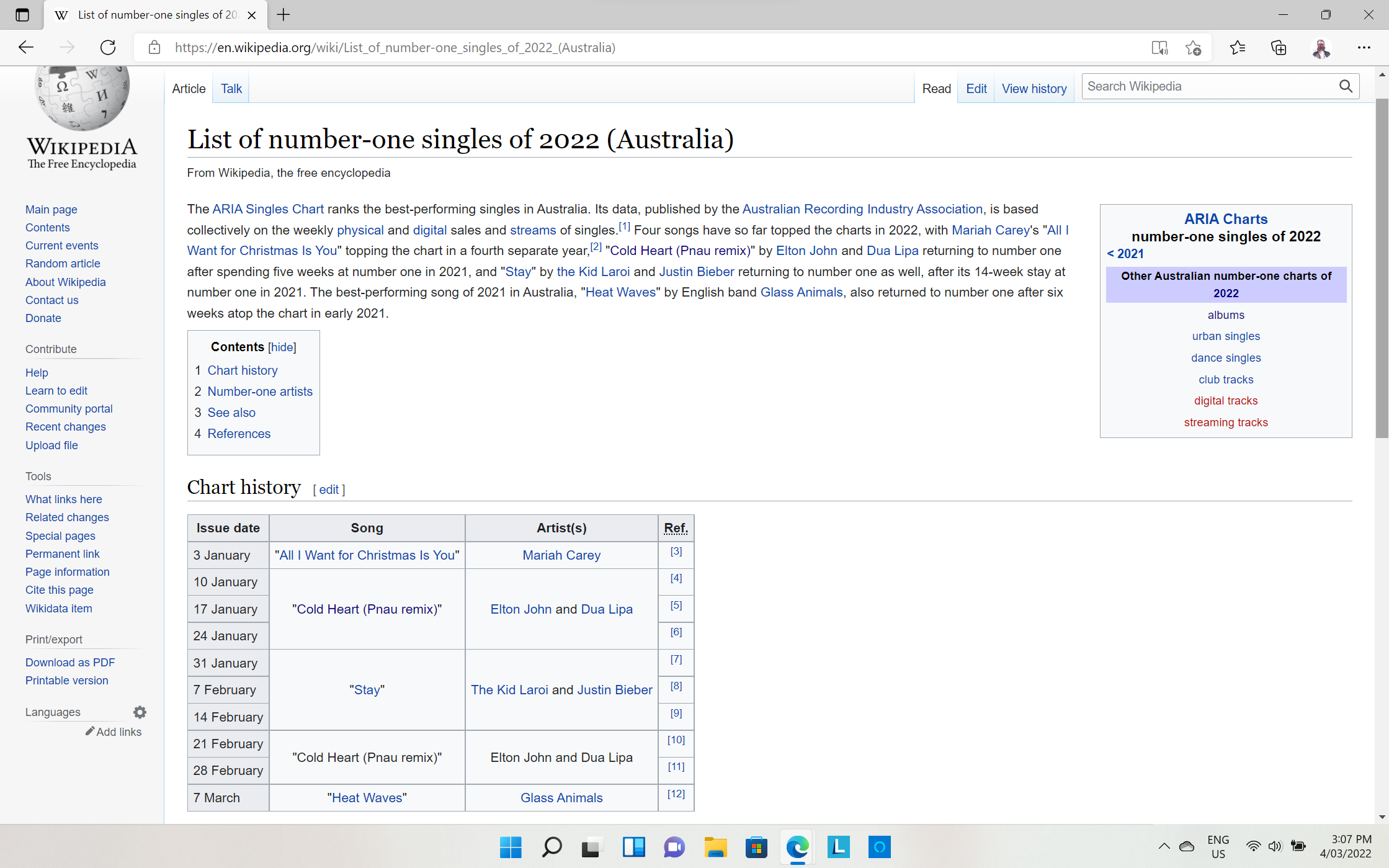Open language settings gear icon

140,712
